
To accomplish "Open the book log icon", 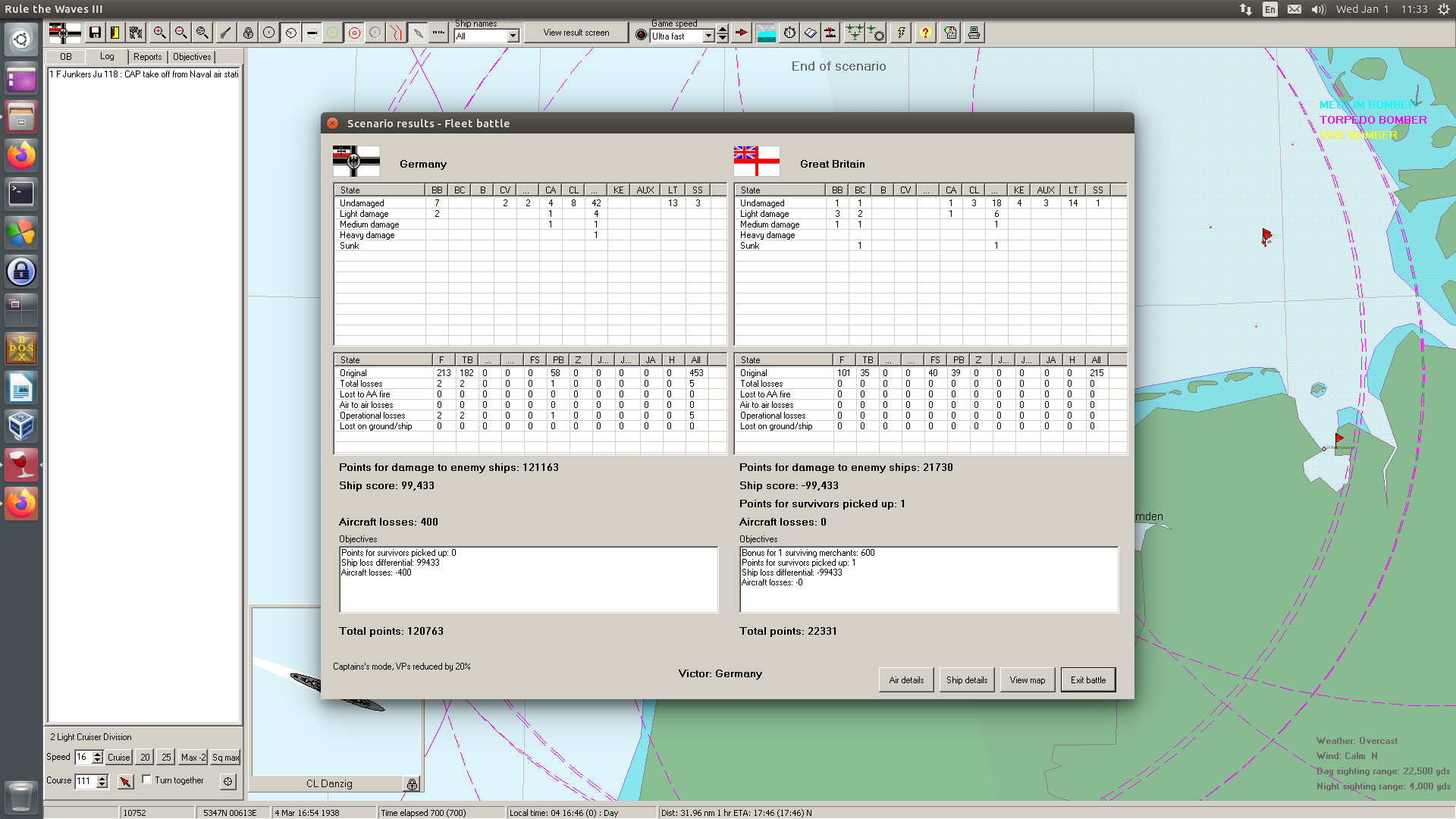I will click(811, 33).
